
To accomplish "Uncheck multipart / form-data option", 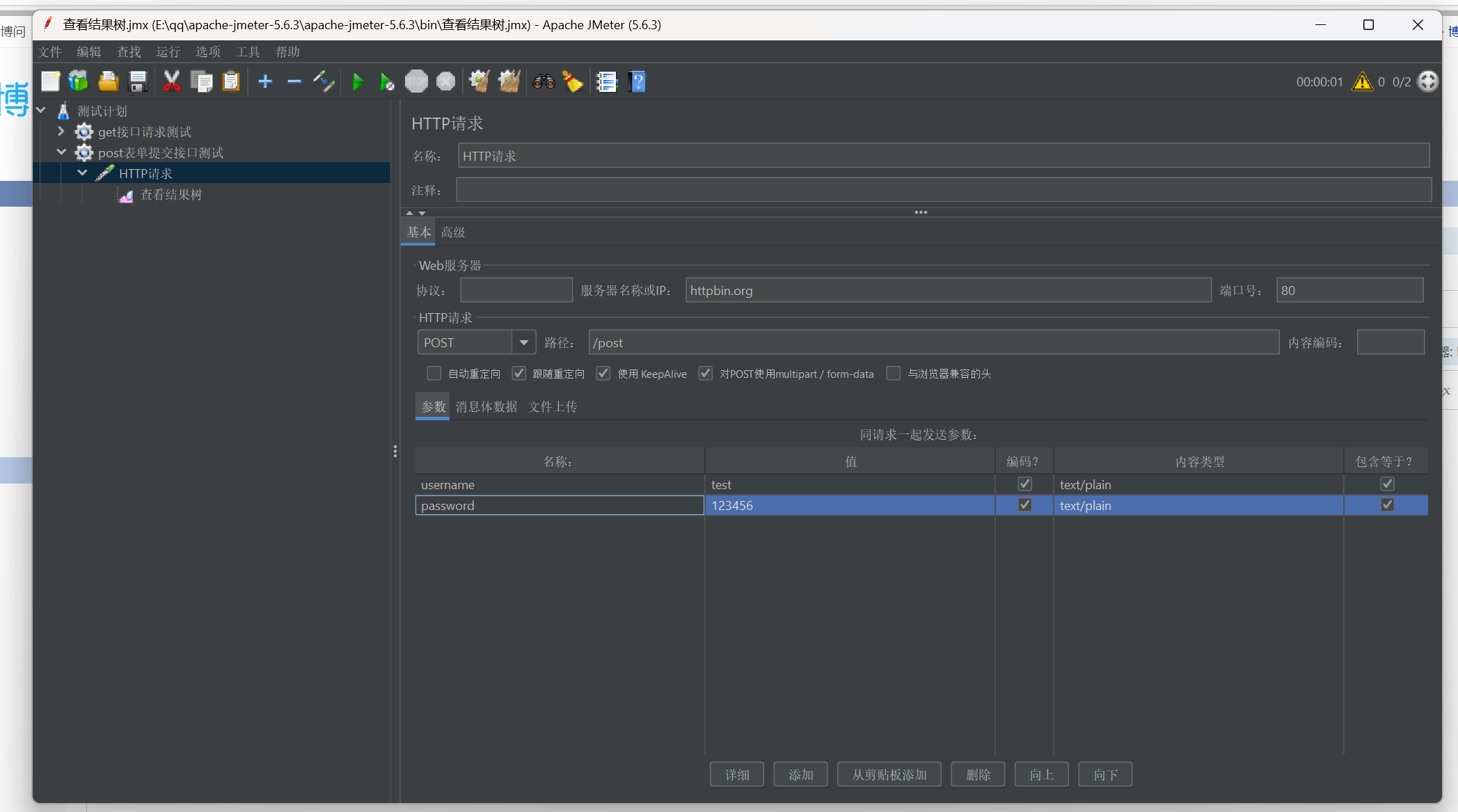I will [x=705, y=374].
